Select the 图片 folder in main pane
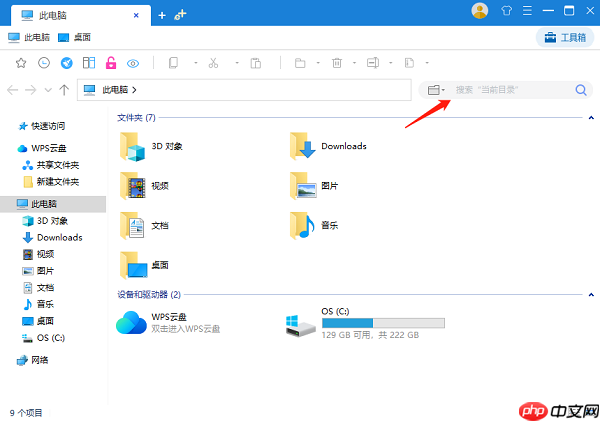600x421 pixels. point(314,186)
